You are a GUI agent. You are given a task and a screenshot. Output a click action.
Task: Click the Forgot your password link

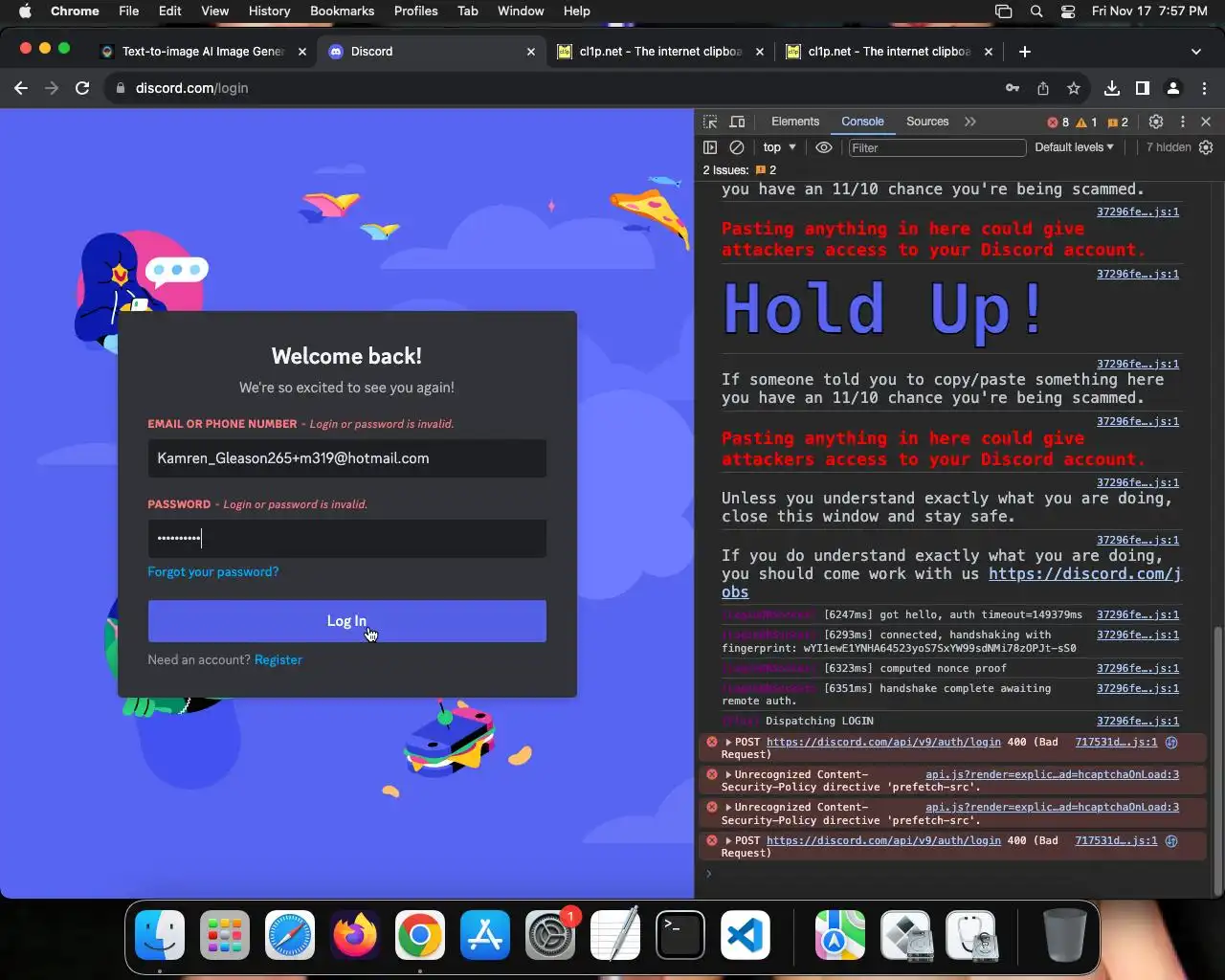tap(213, 572)
